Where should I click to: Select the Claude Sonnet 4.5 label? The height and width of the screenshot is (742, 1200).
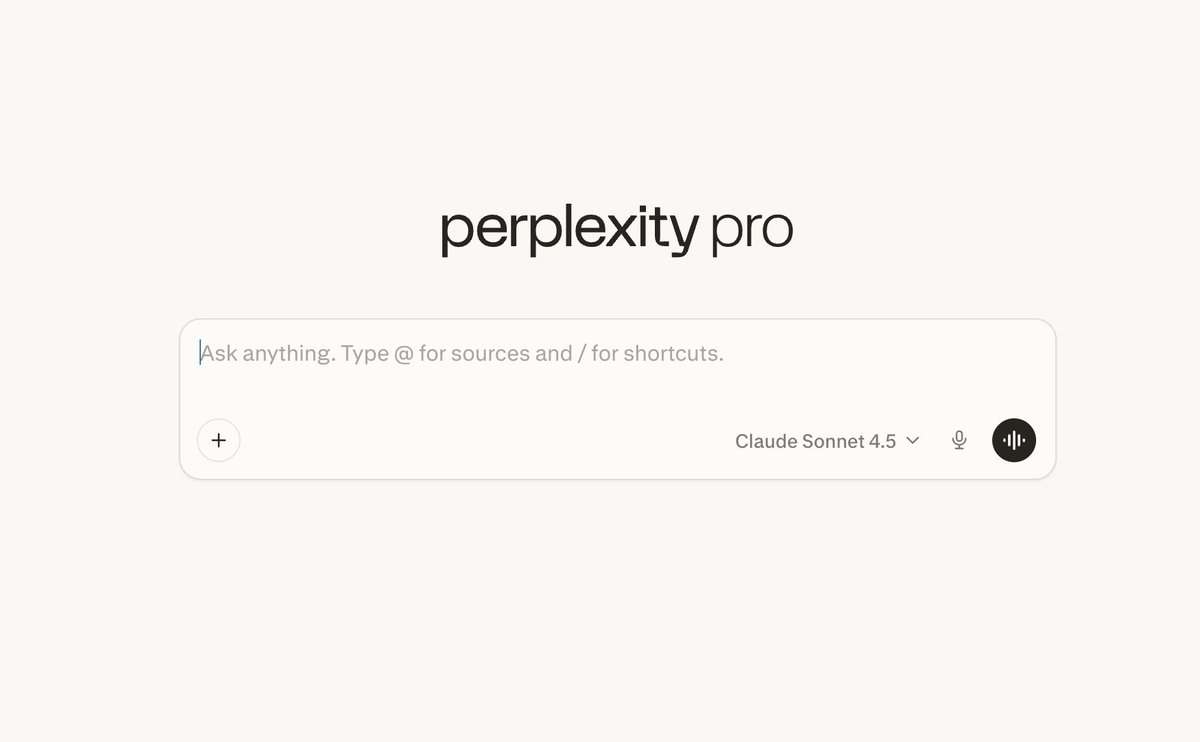(x=815, y=441)
